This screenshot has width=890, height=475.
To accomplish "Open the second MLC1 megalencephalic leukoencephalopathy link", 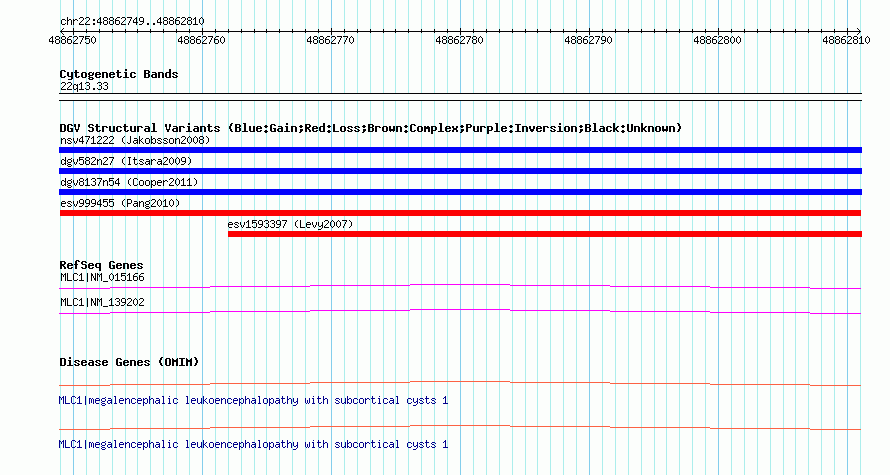I will pyautogui.click(x=253, y=444).
